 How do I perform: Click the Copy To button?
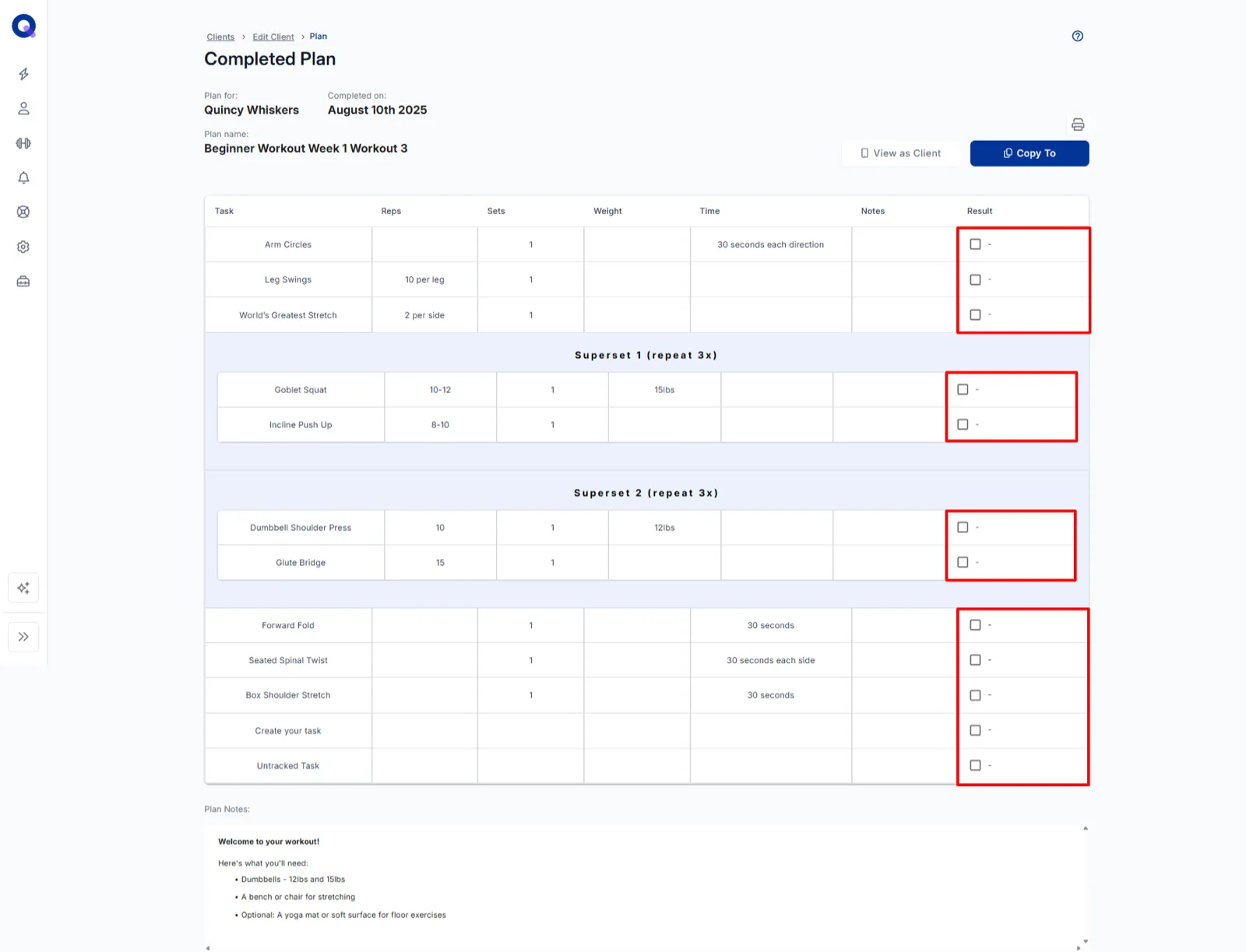[x=1030, y=153]
